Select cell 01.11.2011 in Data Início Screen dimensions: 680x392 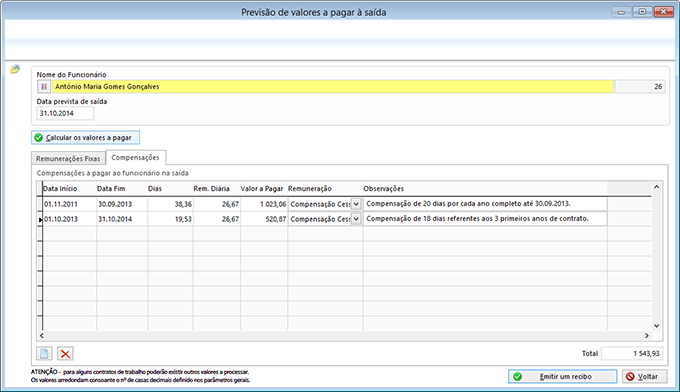(x=69, y=204)
